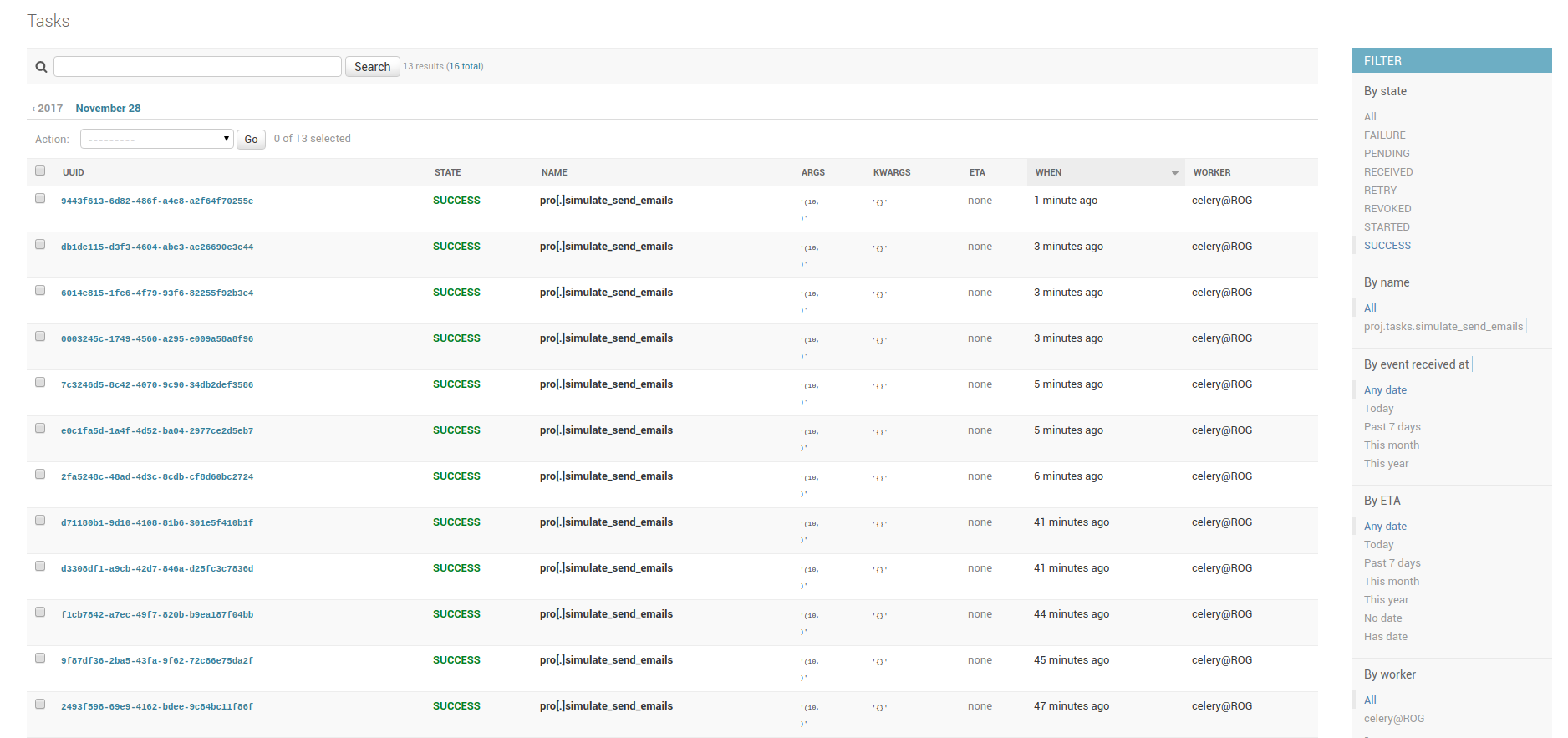The image size is (1568, 738).
Task: Check the box for task 2fa5248c
Action: (x=40, y=474)
